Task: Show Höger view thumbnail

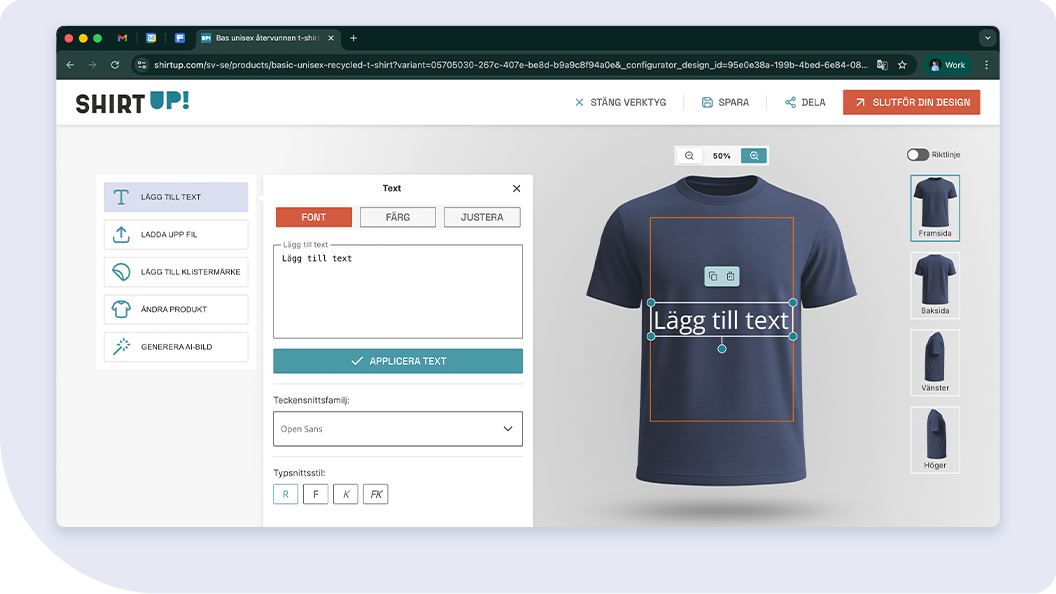Action: tap(935, 440)
